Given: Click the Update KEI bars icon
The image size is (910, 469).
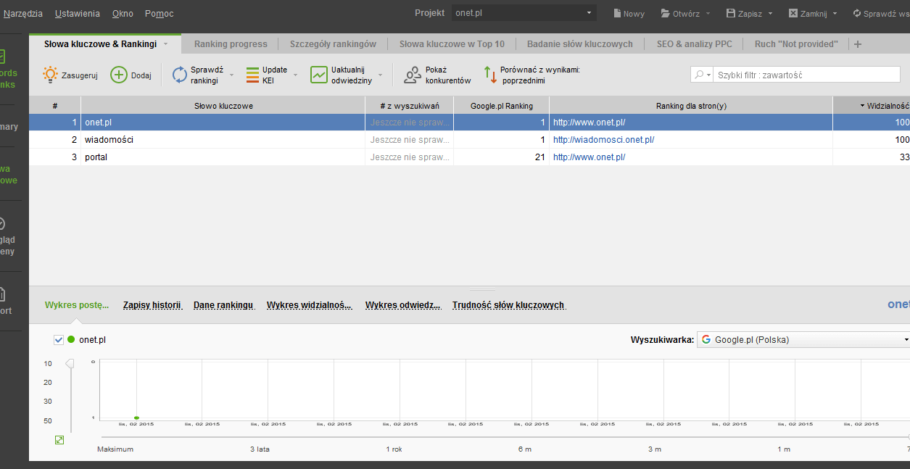Looking at the screenshot, I should 252,75.
